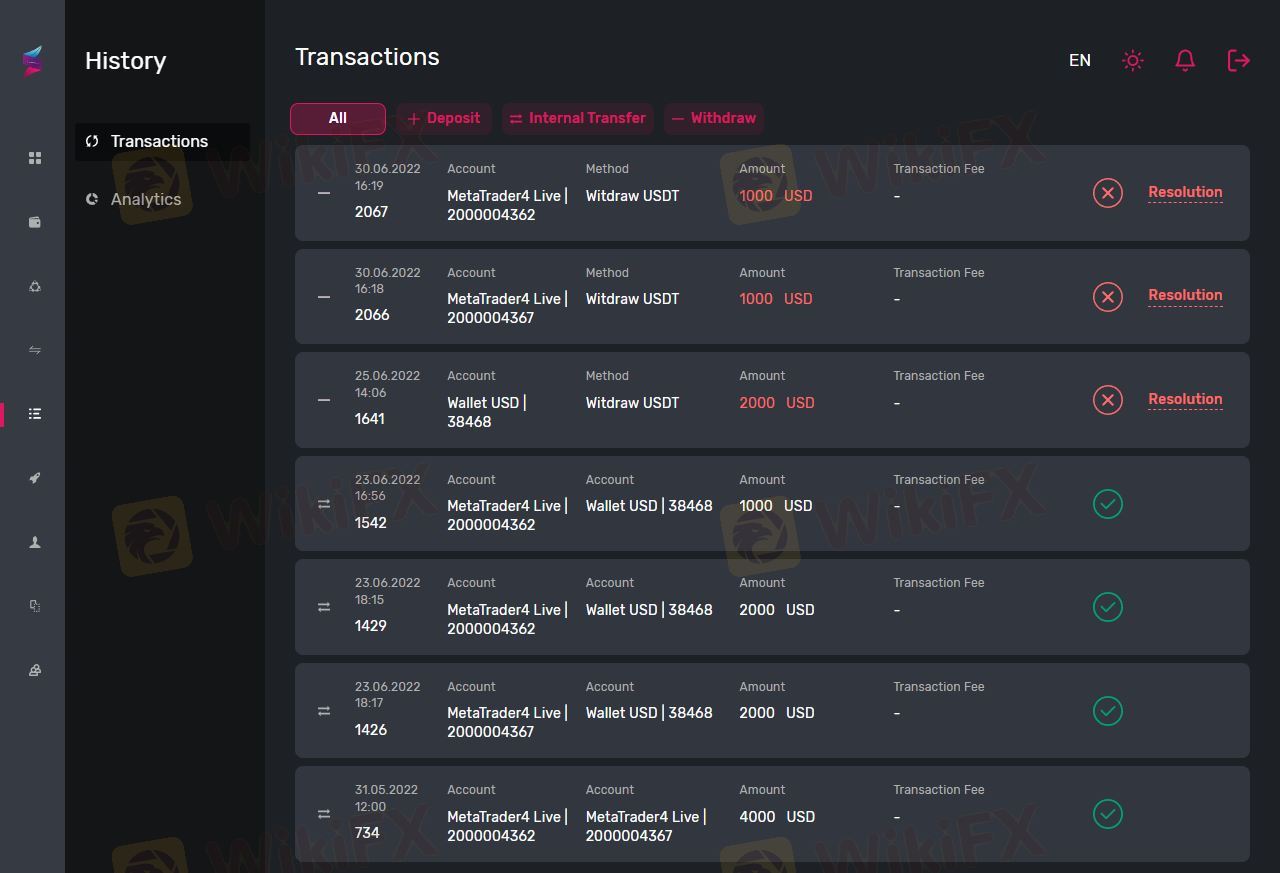Click the wallet icon in left sidebar
This screenshot has width=1280, height=873.
click(x=35, y=222)
